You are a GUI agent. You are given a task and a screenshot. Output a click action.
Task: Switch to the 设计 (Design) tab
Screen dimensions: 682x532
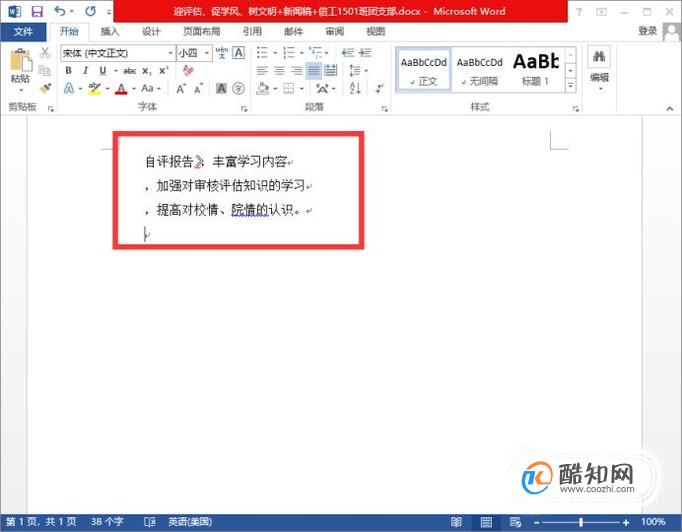[151, 31]
